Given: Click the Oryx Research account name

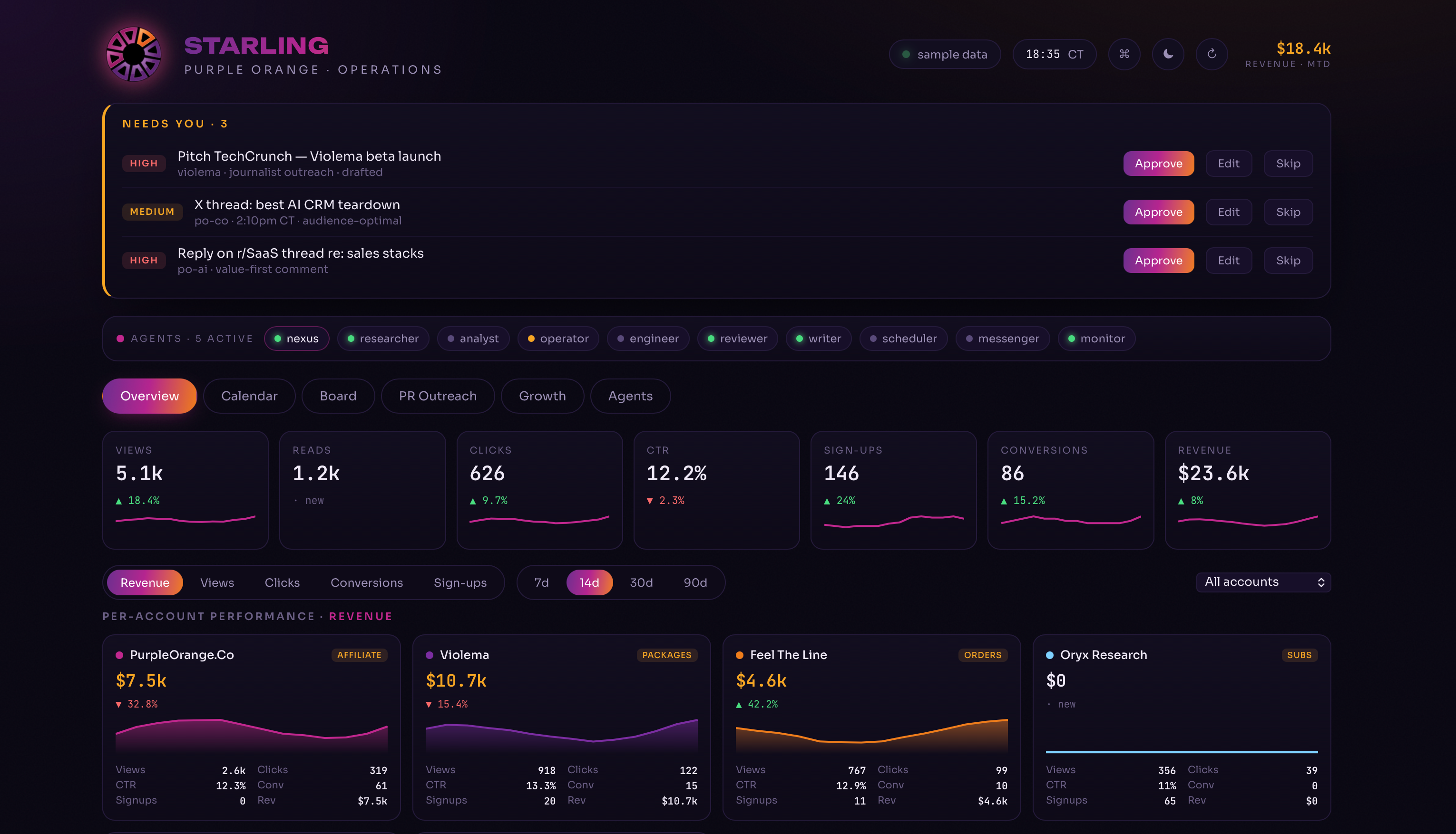Looking at the screenshot, I should tap(1103, 655).
